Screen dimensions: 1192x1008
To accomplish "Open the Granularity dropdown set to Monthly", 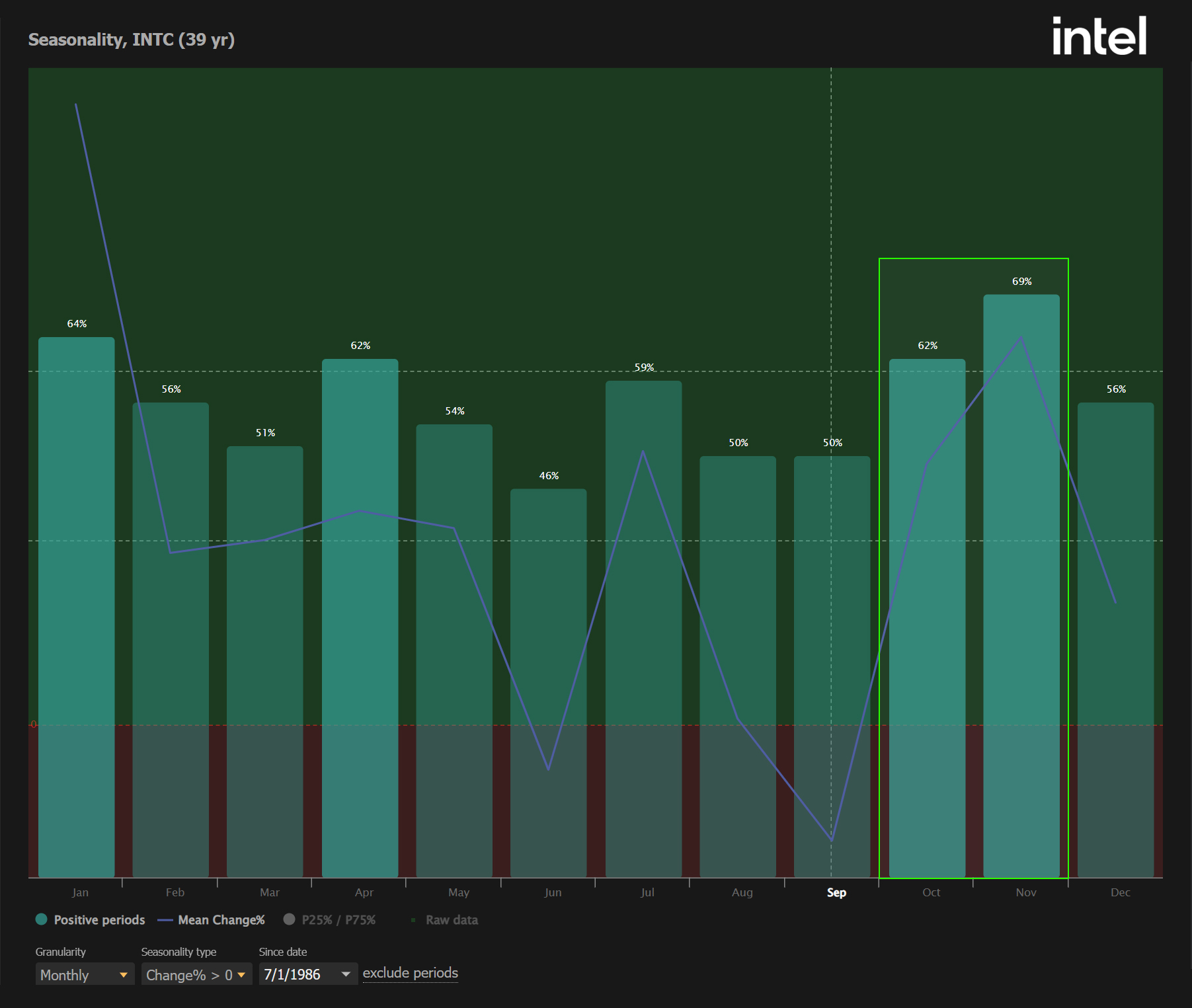I will [85, 974].
